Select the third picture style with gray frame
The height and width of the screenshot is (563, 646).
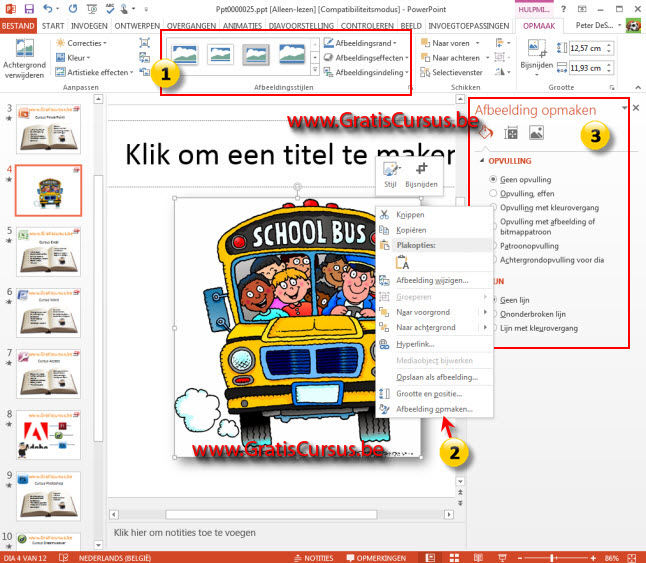(x=256, y=55)
